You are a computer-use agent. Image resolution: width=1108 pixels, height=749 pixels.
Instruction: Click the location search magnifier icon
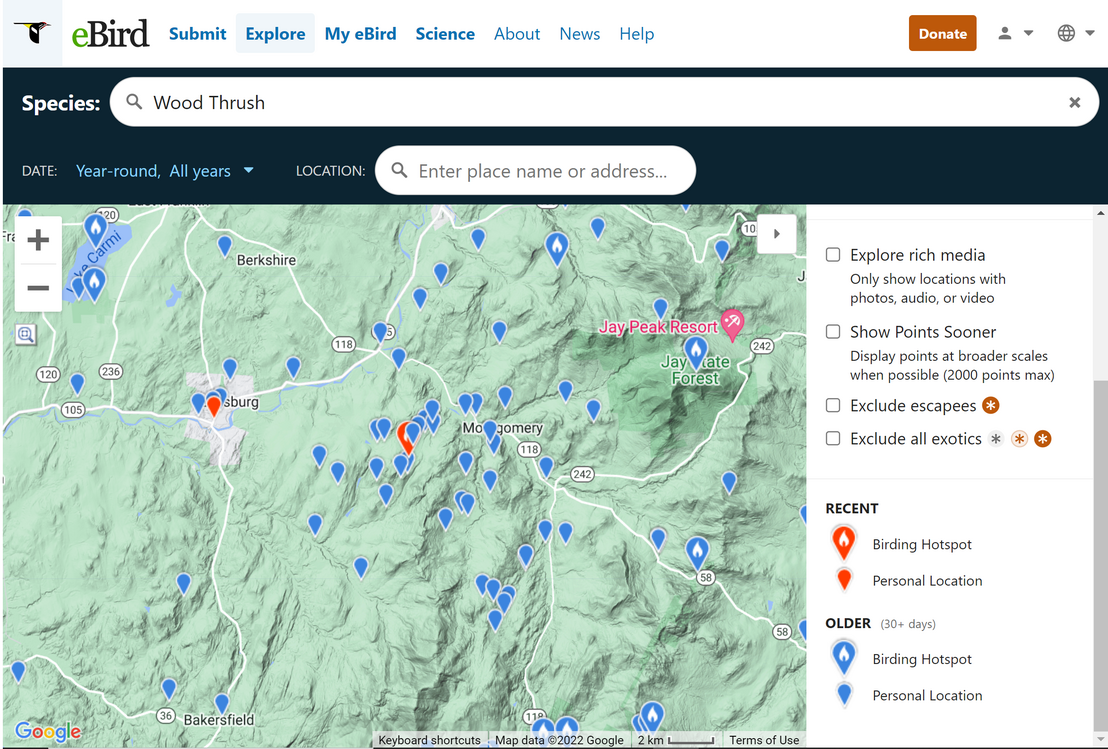click(x=399, y=170)
